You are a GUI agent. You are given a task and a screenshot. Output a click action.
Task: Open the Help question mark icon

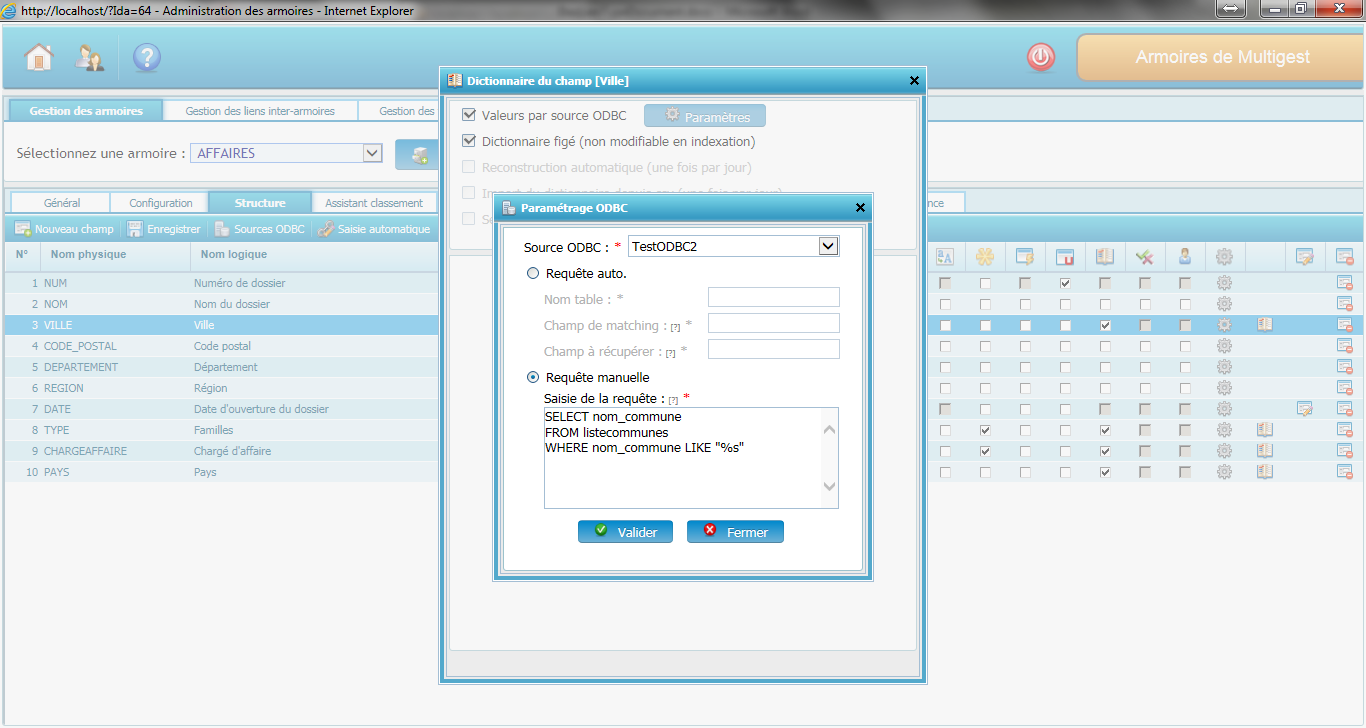(146, 58)
